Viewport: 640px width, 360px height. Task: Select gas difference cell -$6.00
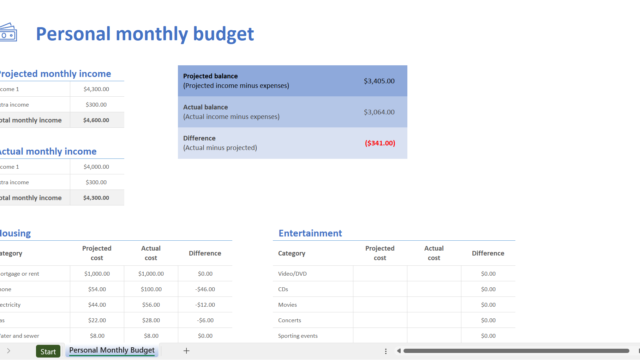click(205, 320)
